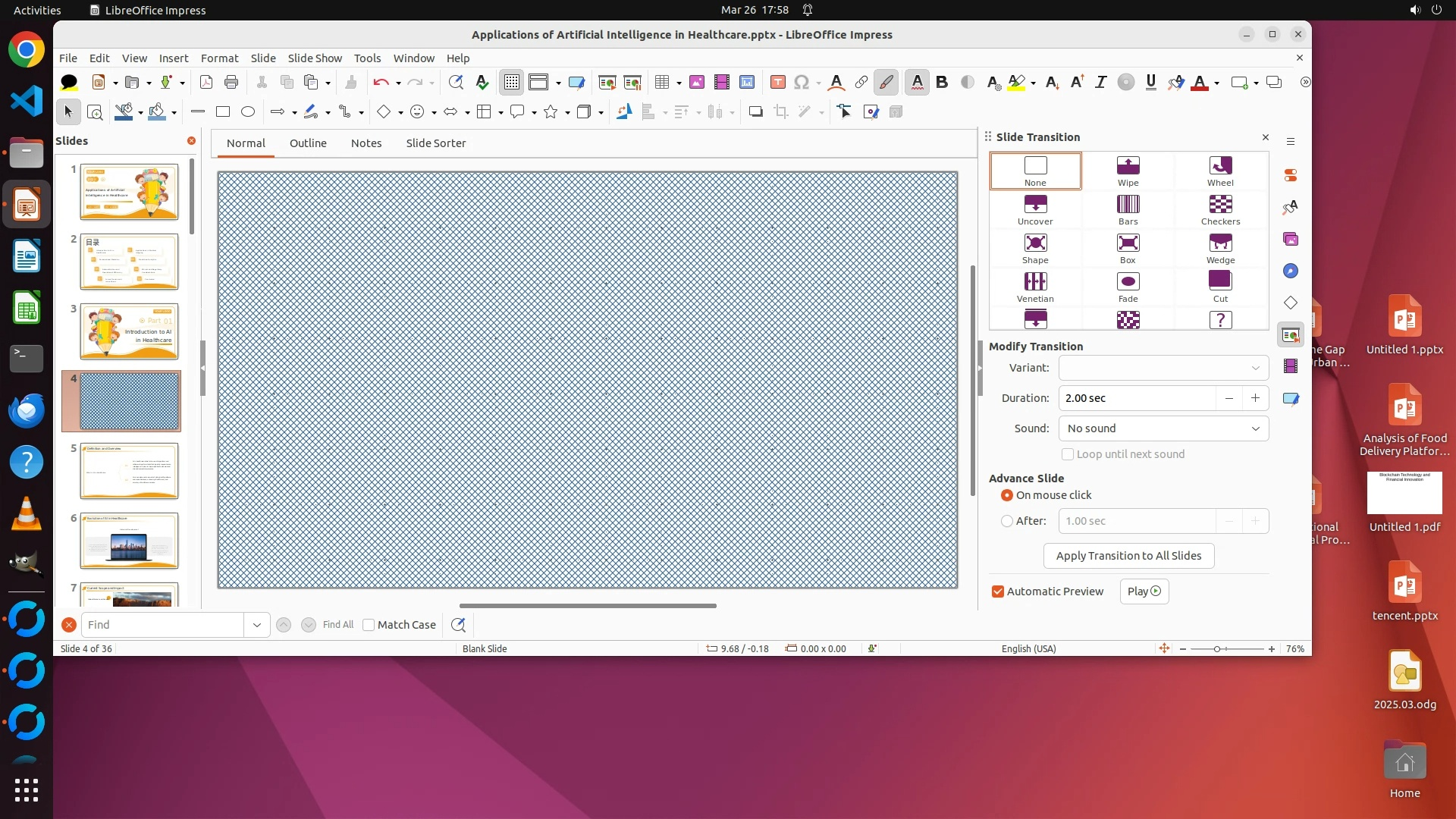Disable the Automatic Preview checkbox
Screen dimensions: 1456x819
coord(998,591)
